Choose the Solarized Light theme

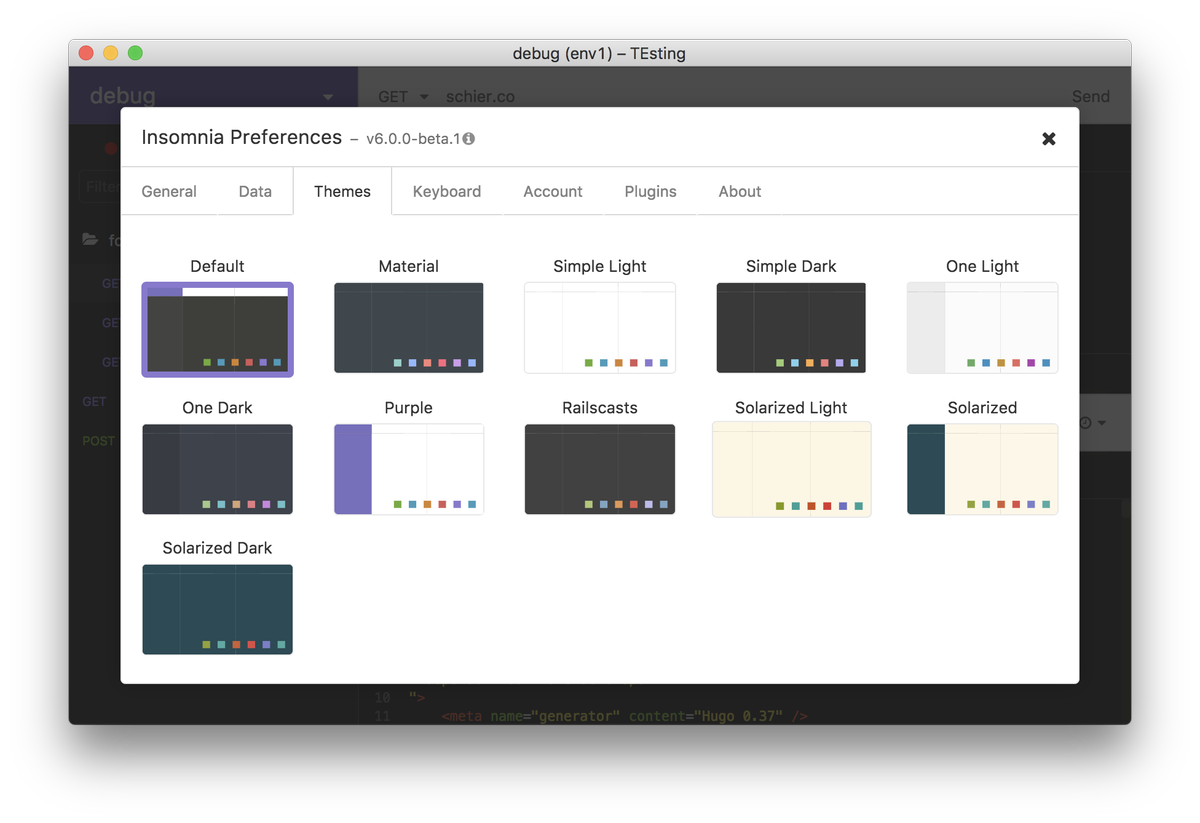point(791,469)
